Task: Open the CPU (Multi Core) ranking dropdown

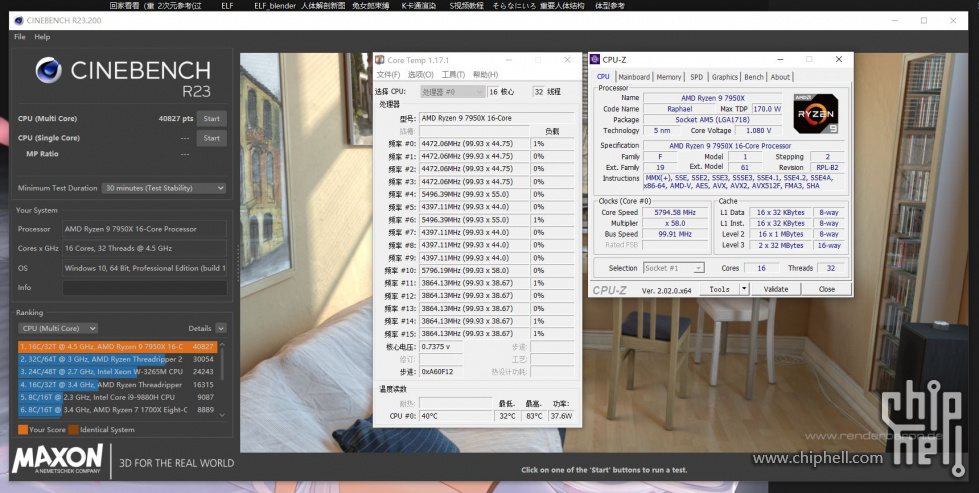Action: 57,328
